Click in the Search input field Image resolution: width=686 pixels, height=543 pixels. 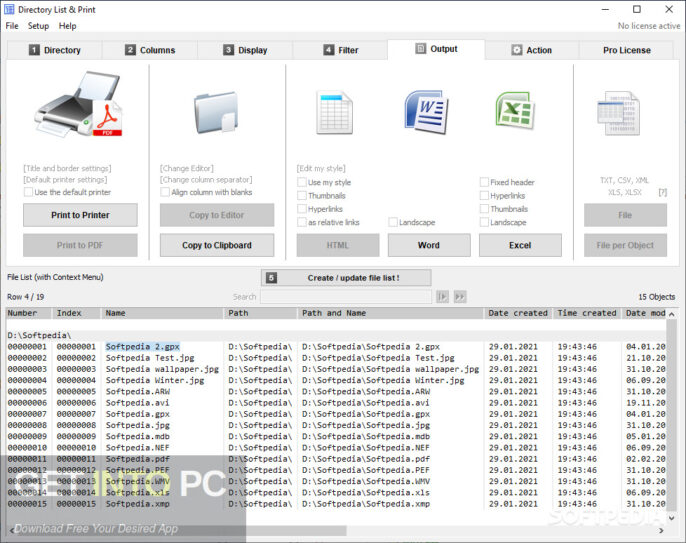(x=346, y=297)
